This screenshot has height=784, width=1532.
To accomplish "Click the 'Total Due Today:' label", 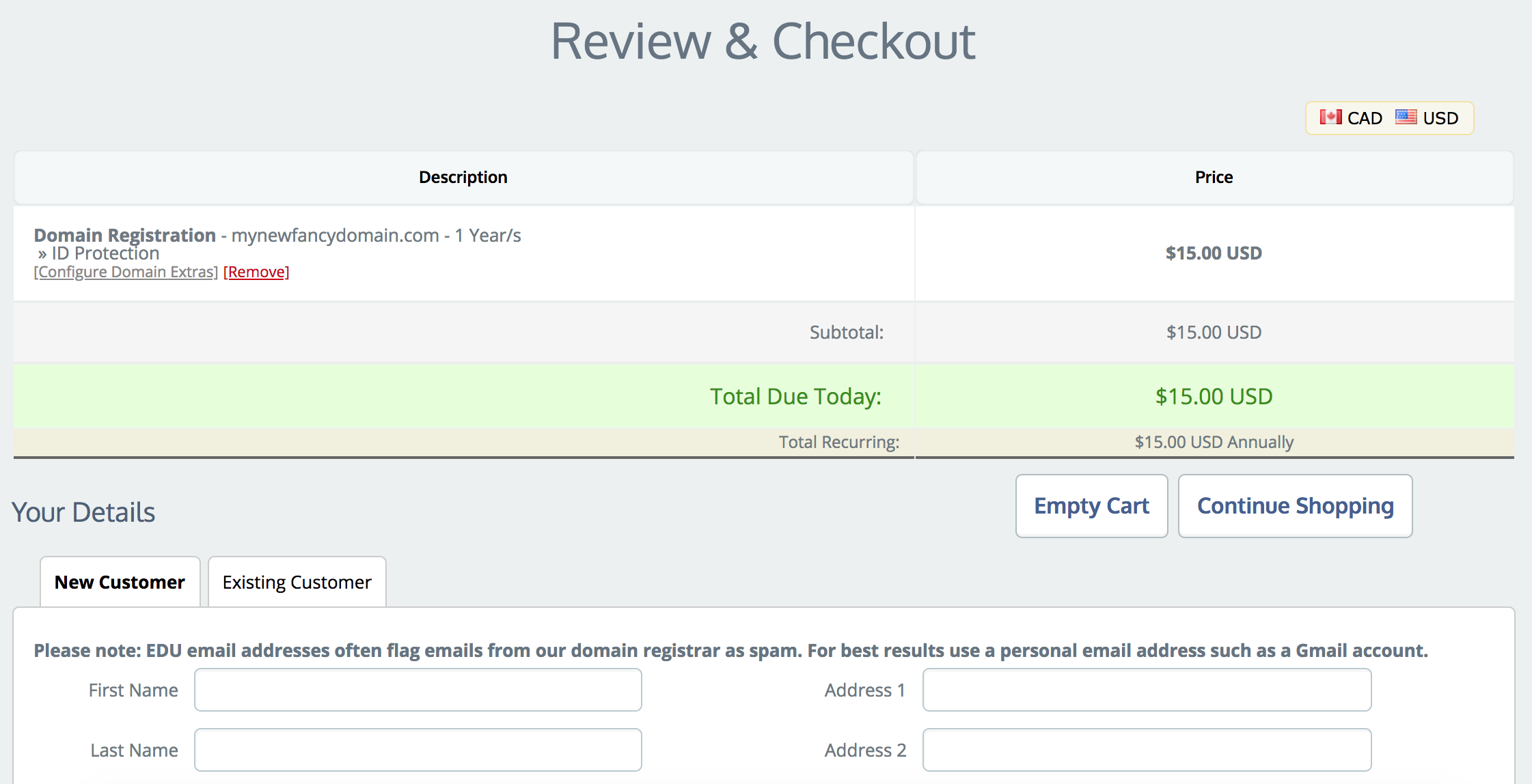I will coord(795,397).
